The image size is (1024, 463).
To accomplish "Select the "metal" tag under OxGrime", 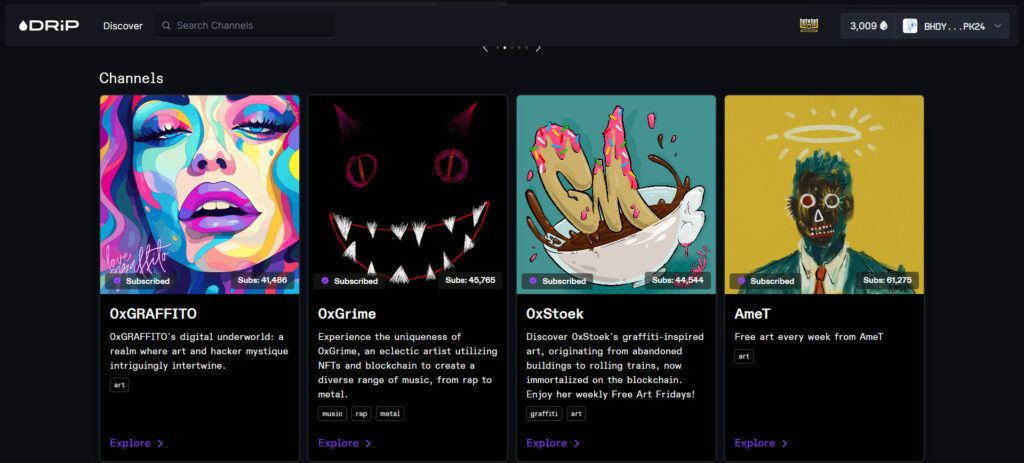I will pos(390,413).
